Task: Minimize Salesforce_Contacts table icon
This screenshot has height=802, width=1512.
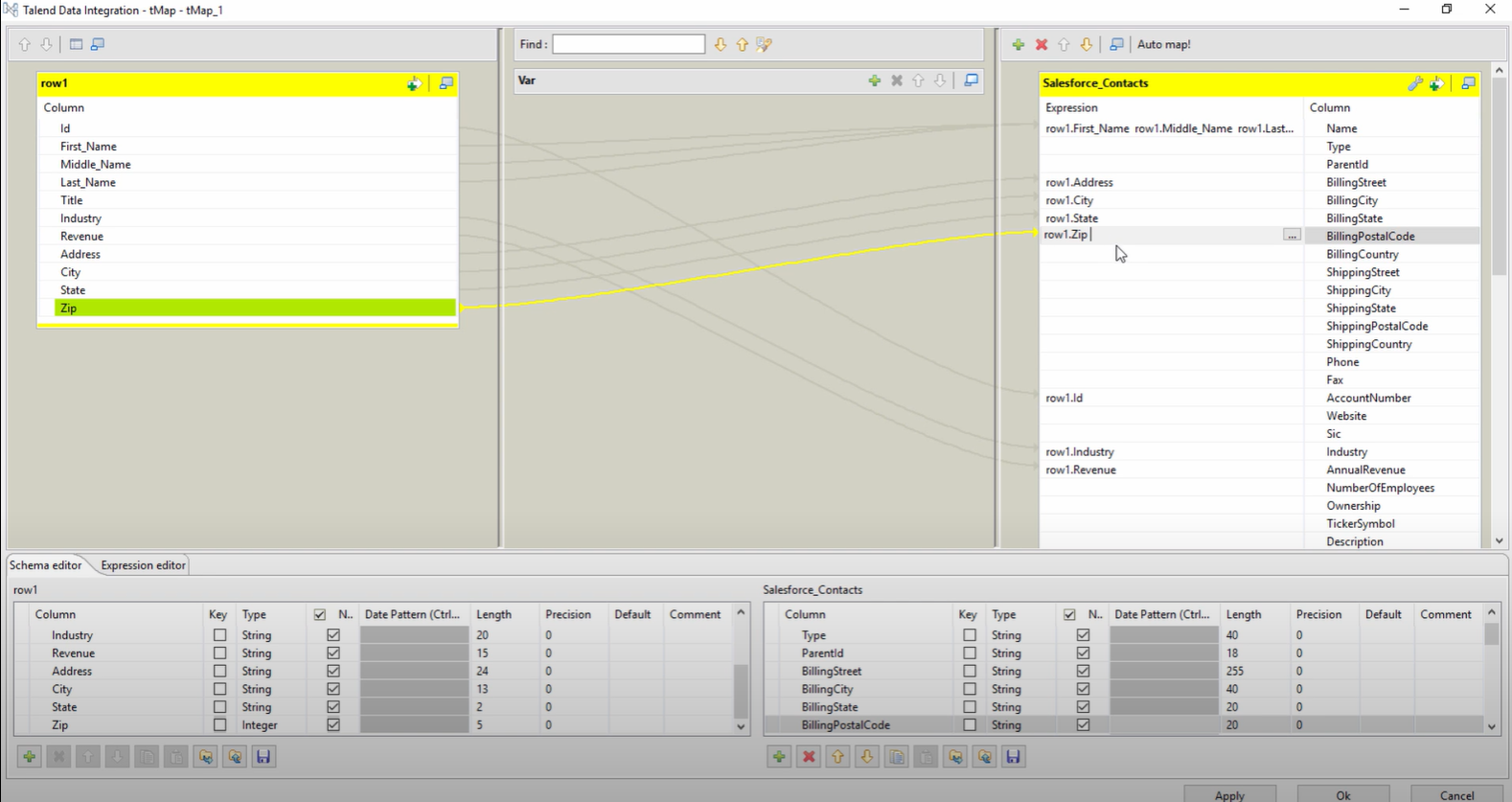Action: tap(1468, 83)
